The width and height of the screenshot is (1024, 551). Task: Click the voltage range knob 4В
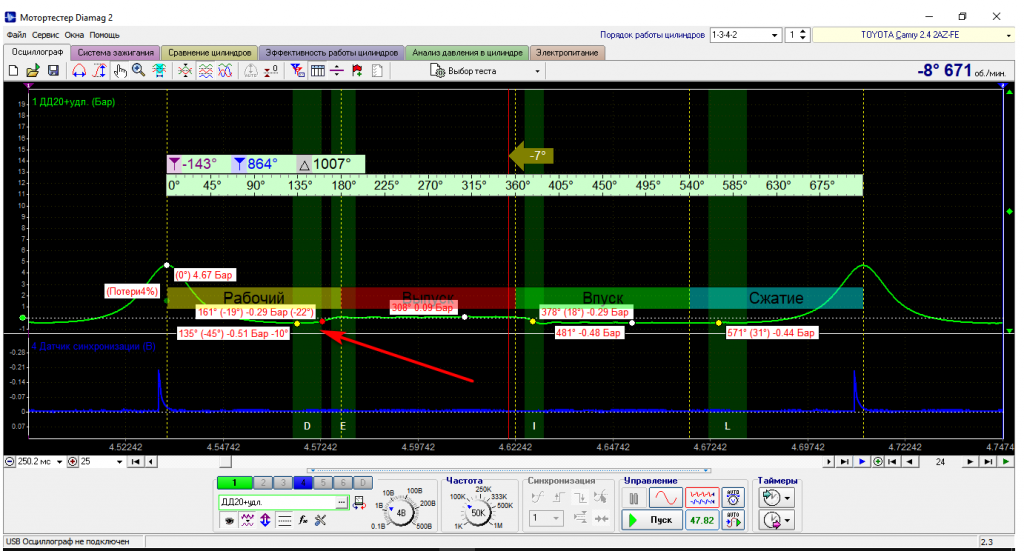(401, 512)
